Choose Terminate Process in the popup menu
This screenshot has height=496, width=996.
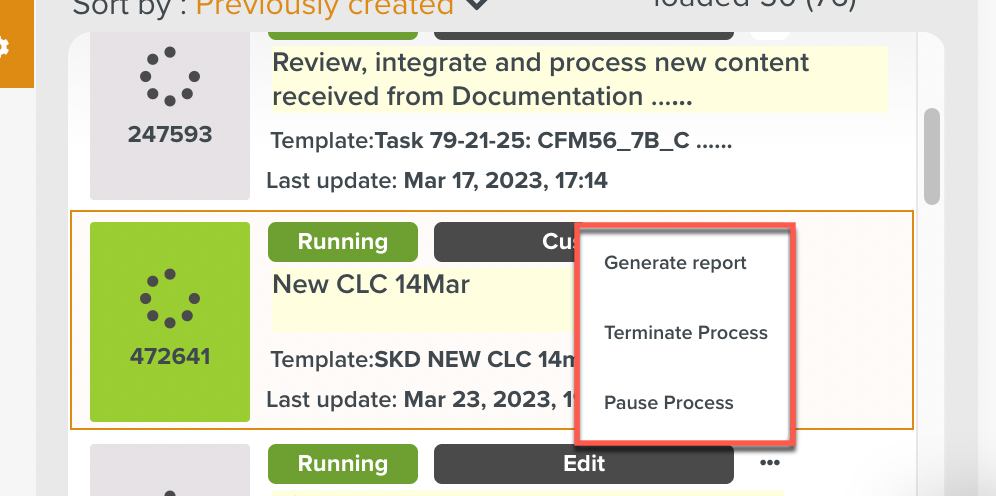(685, 333)
